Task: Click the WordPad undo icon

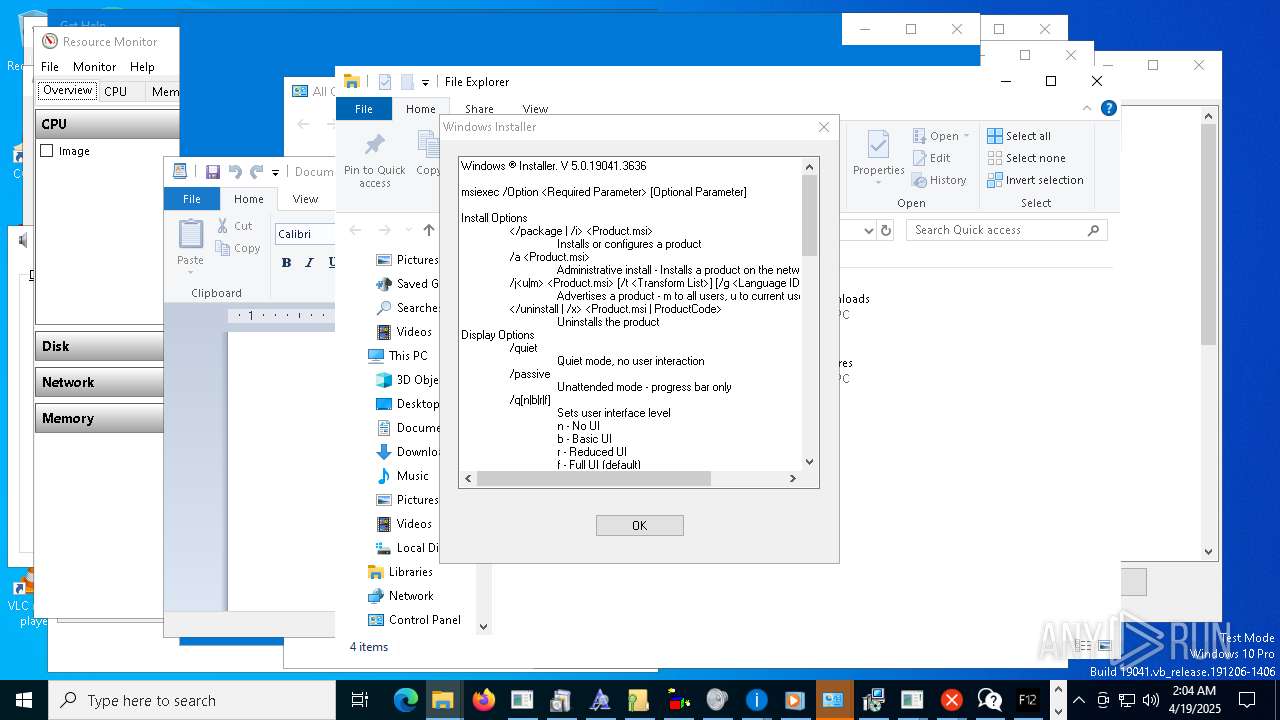Action: 235,172
